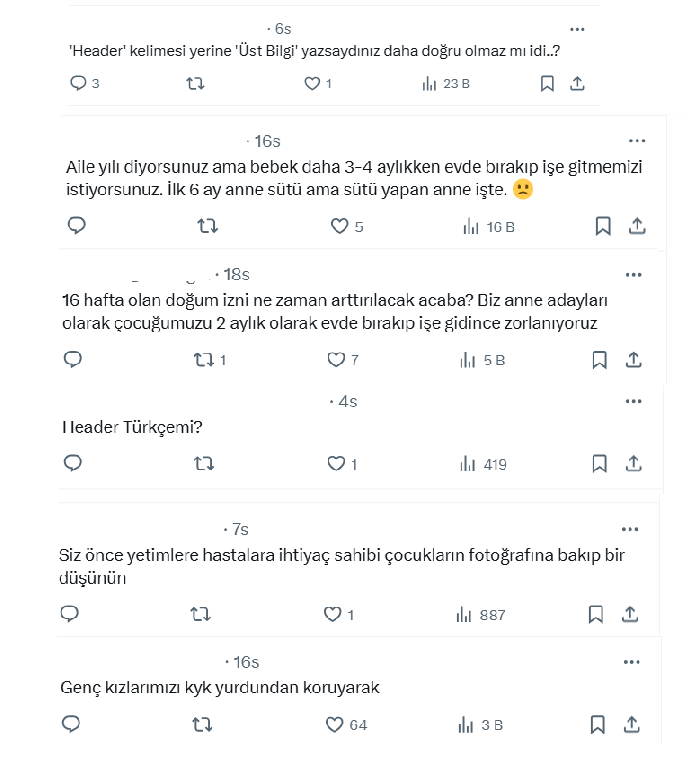Open more menu on 'Genç kızlarımızı' reply
Screen dimensions: 690x777
pos(631,662)
